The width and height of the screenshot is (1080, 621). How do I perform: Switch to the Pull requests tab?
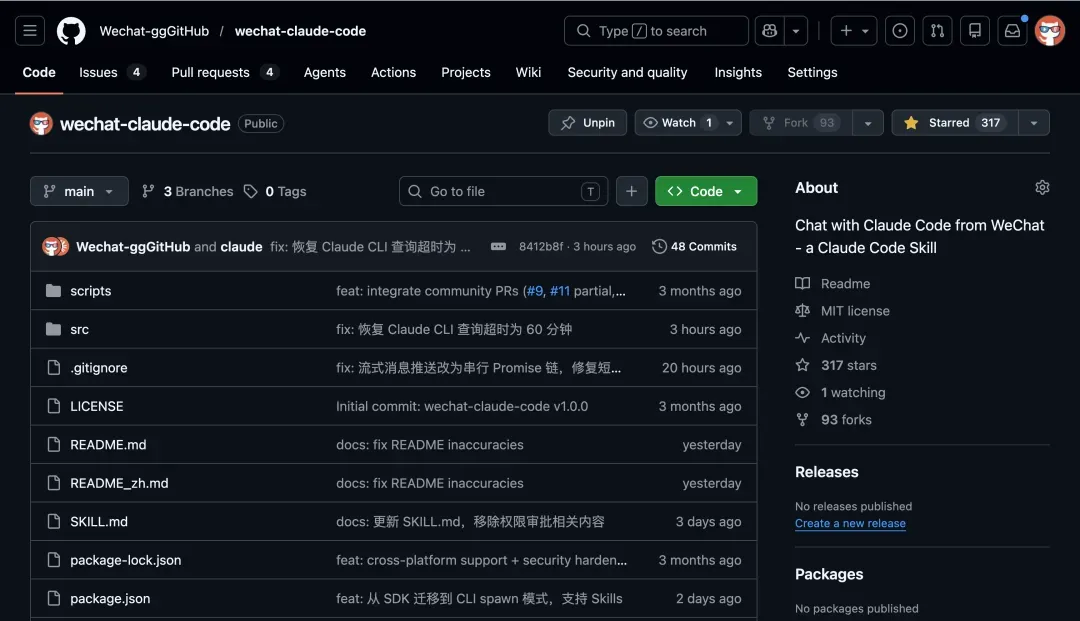coord(225,72)
